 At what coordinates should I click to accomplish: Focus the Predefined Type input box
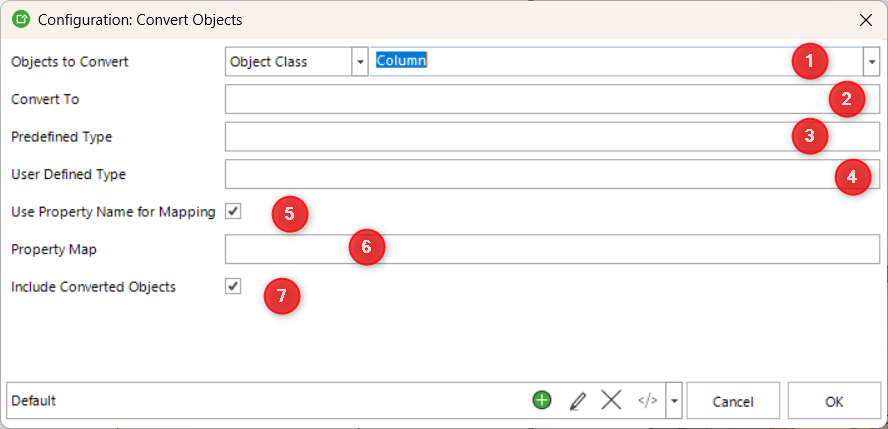point(500,137)
